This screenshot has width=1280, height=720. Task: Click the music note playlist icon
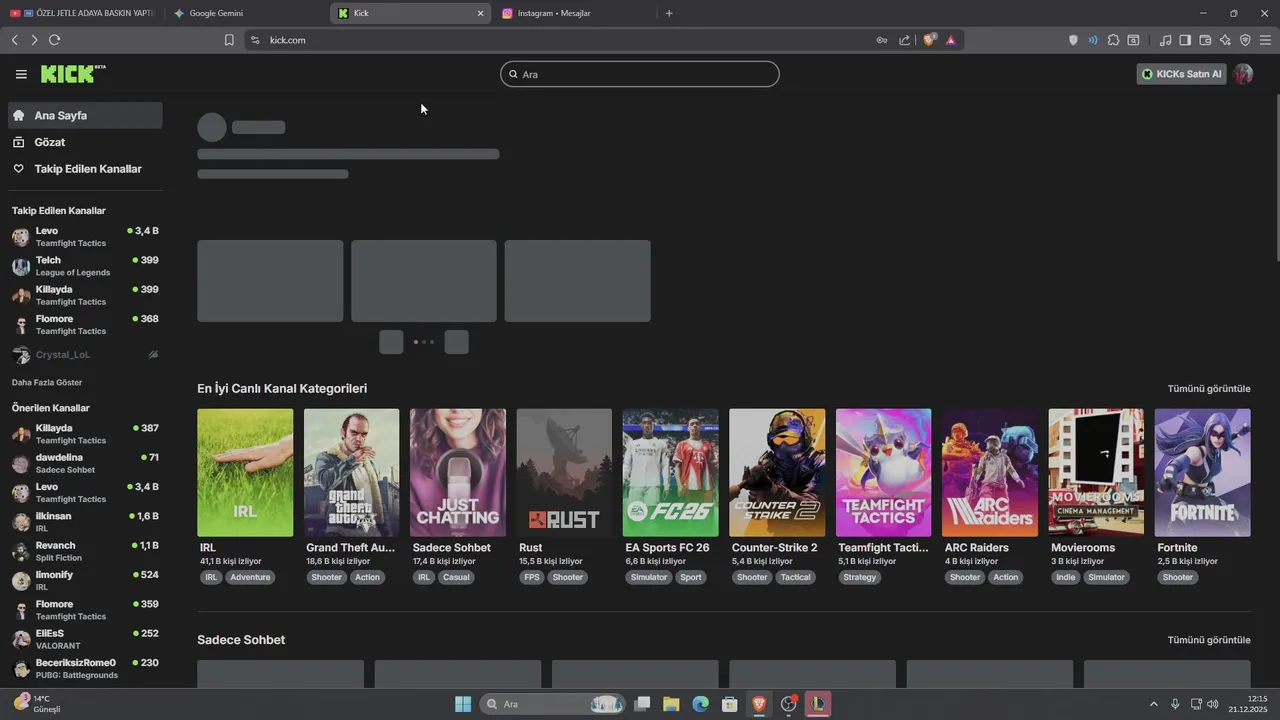click(1165, 40)
